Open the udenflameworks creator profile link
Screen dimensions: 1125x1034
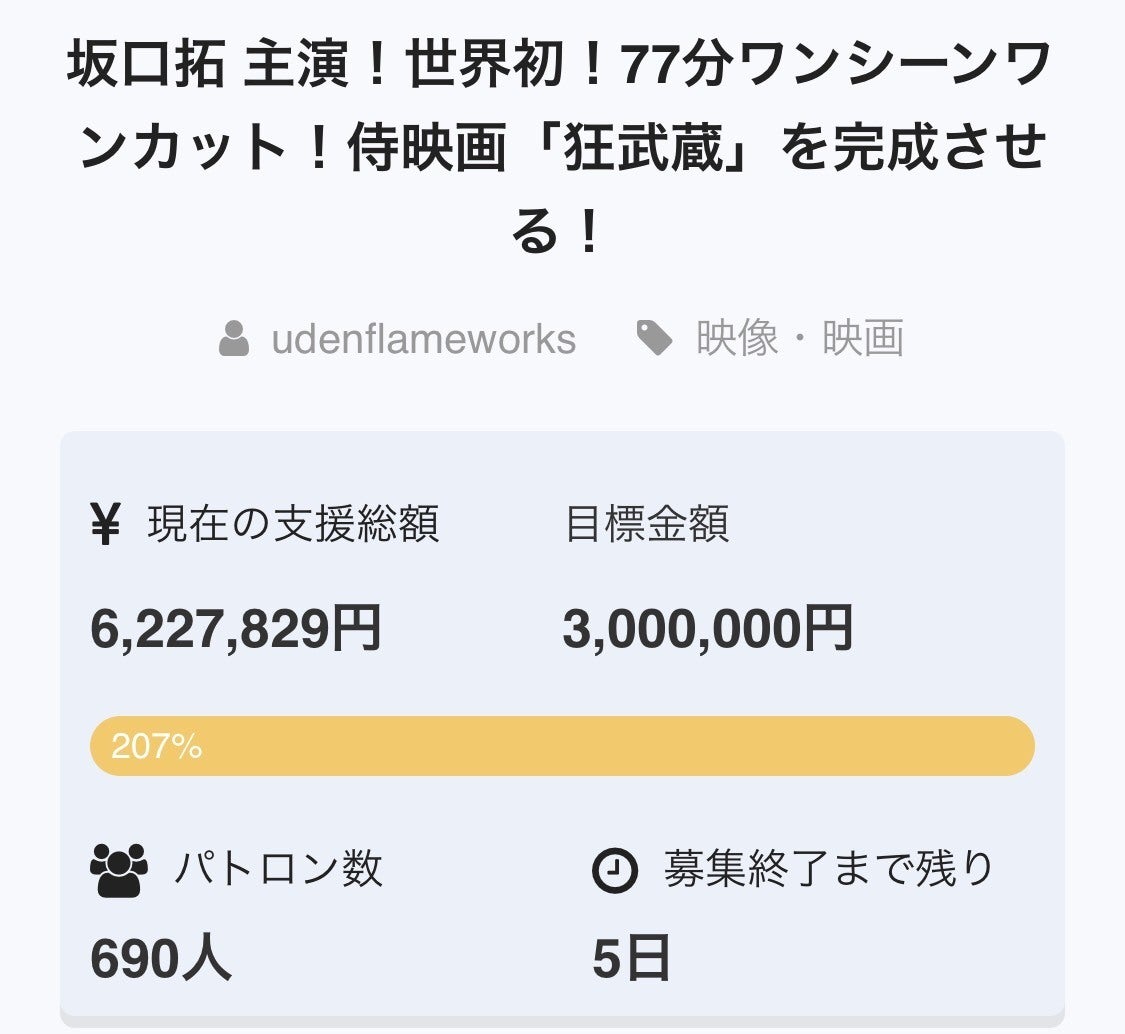pos(423,339)
